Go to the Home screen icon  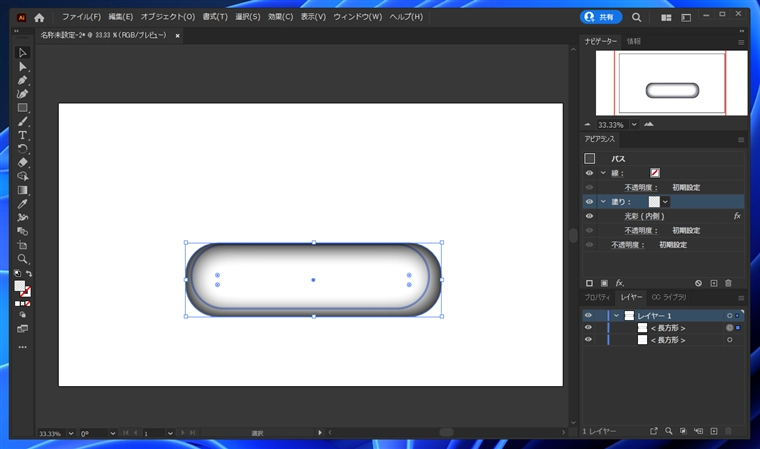39,18
